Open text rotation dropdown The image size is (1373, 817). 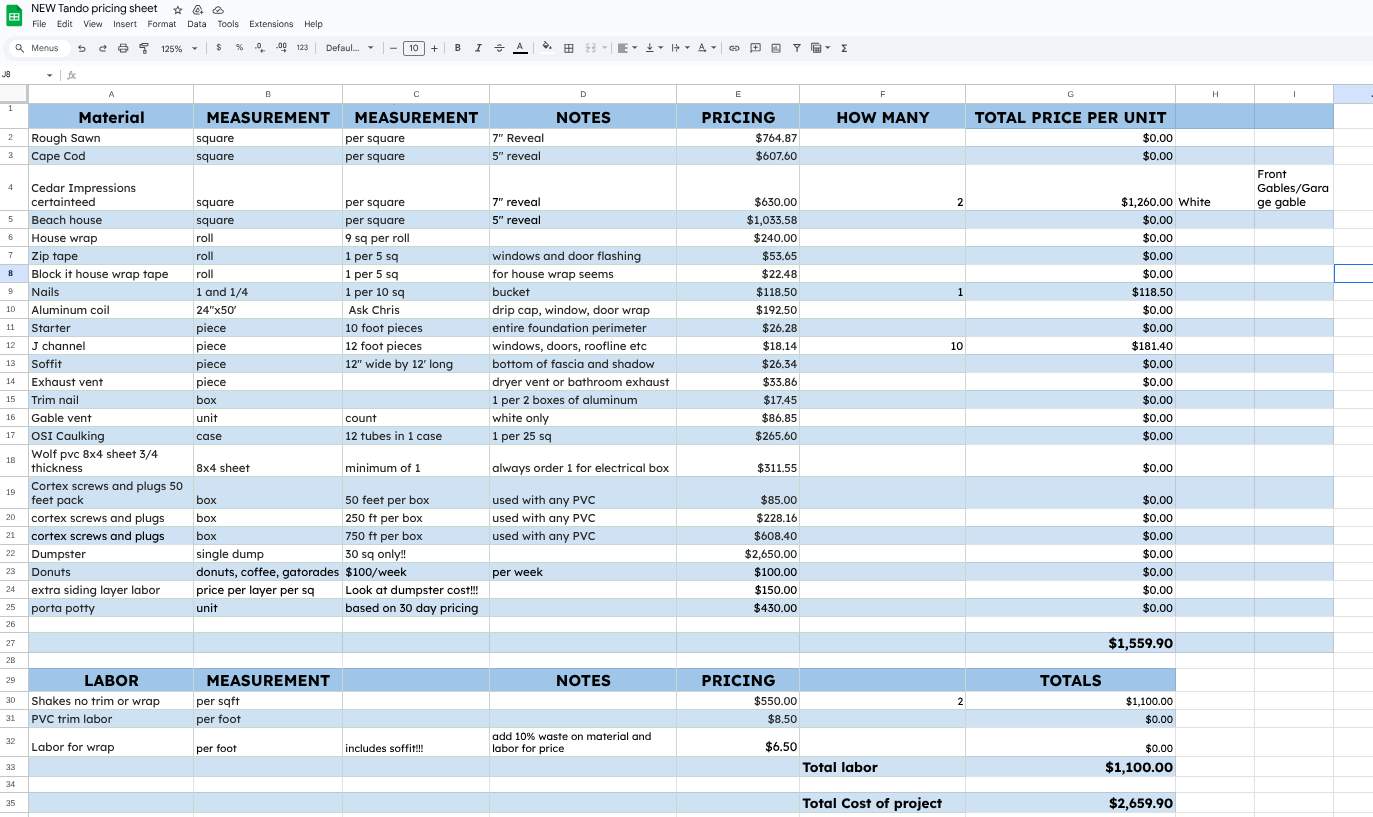pyautogui.click(x=706, y=48)
